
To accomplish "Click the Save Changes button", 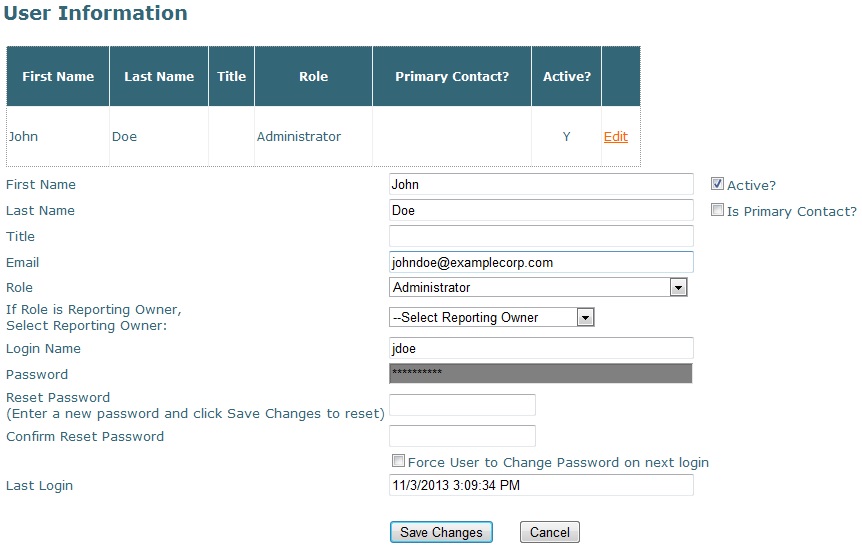I will point(441,533).
